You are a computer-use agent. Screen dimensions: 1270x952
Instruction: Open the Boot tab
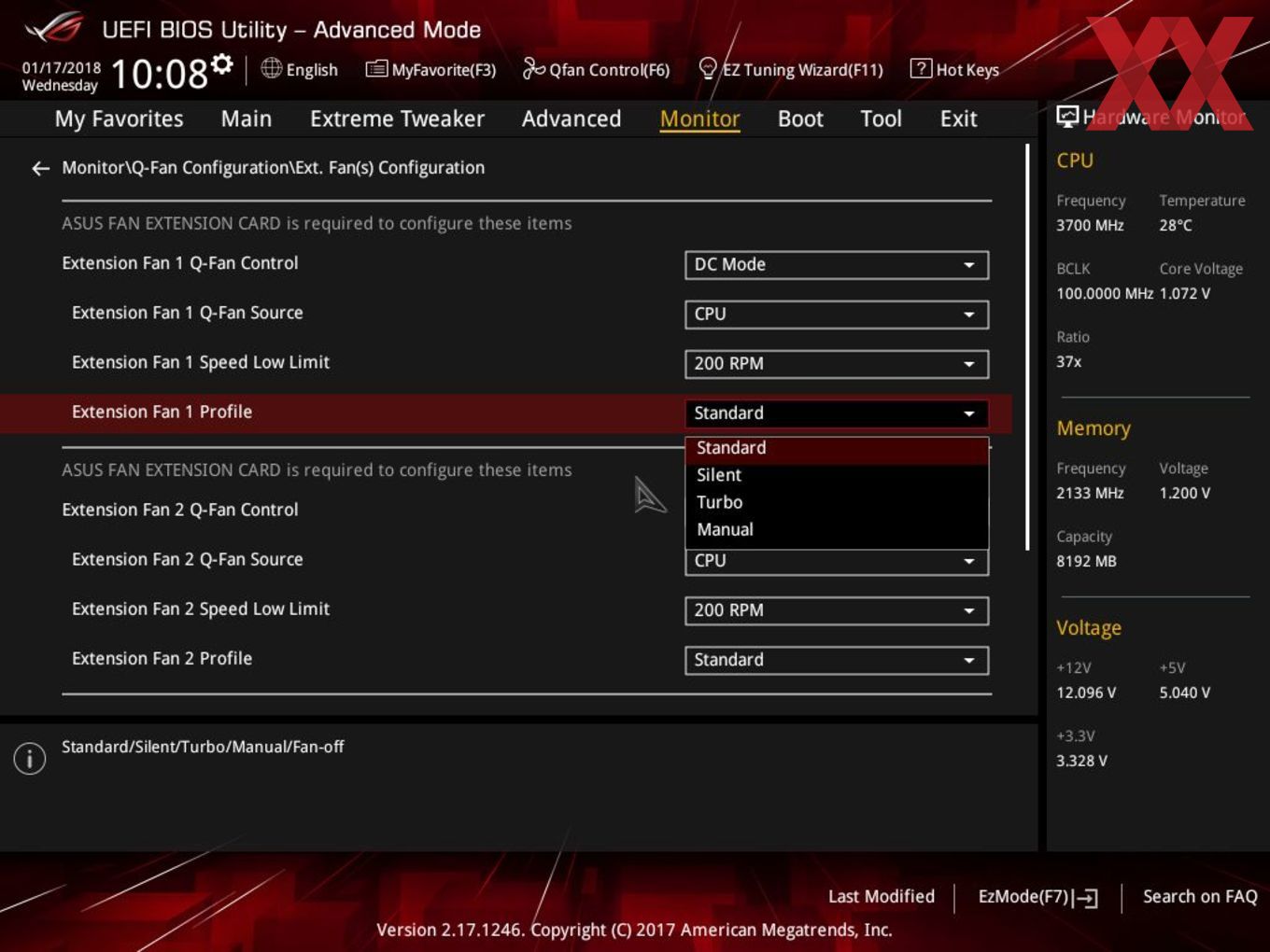click(800, 119)
